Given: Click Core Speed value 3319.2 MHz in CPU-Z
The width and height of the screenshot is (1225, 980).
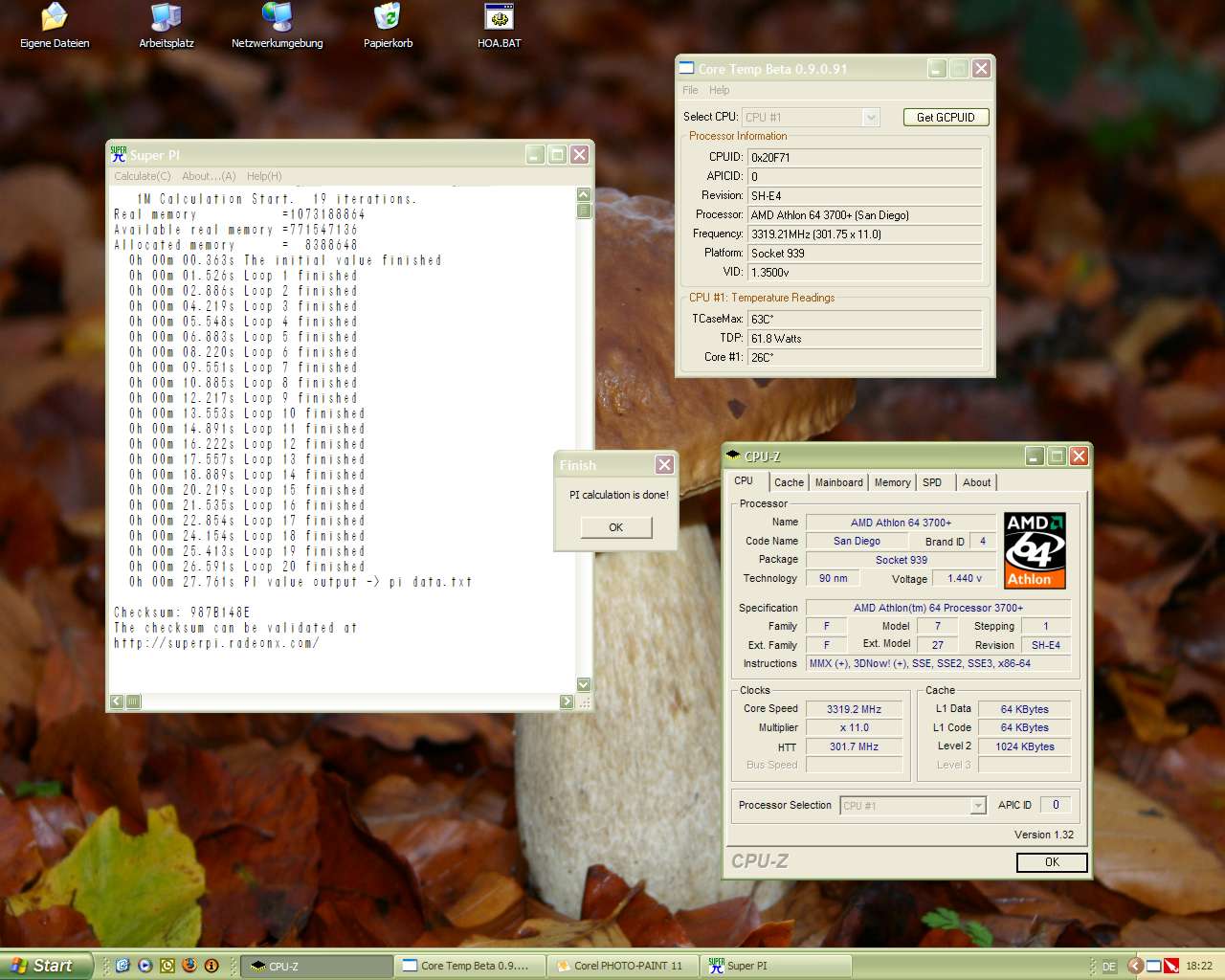Looking at the screenshot, I should (855, 709).
